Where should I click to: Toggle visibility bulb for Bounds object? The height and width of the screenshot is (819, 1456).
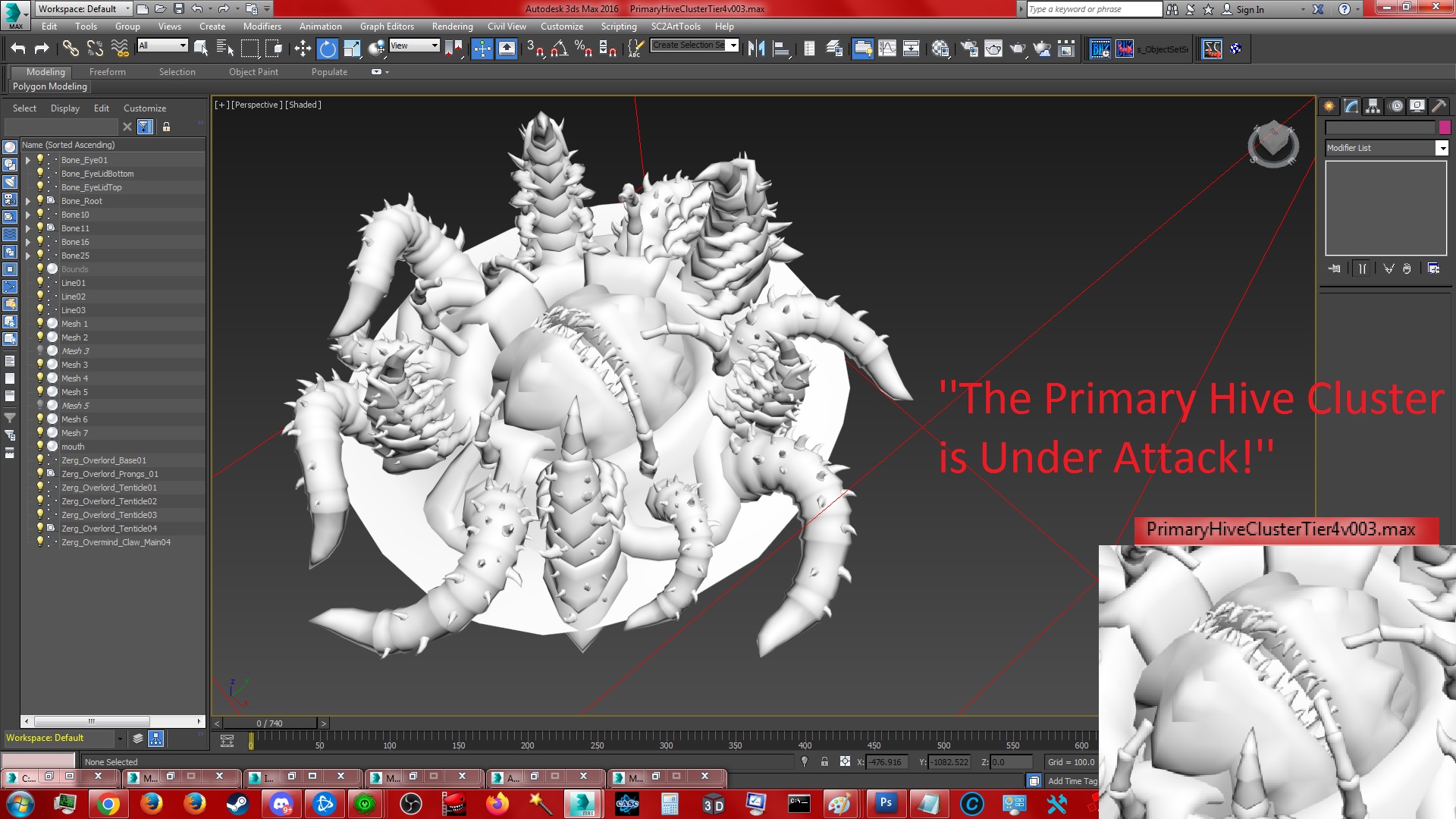click(x=41, y=269)
